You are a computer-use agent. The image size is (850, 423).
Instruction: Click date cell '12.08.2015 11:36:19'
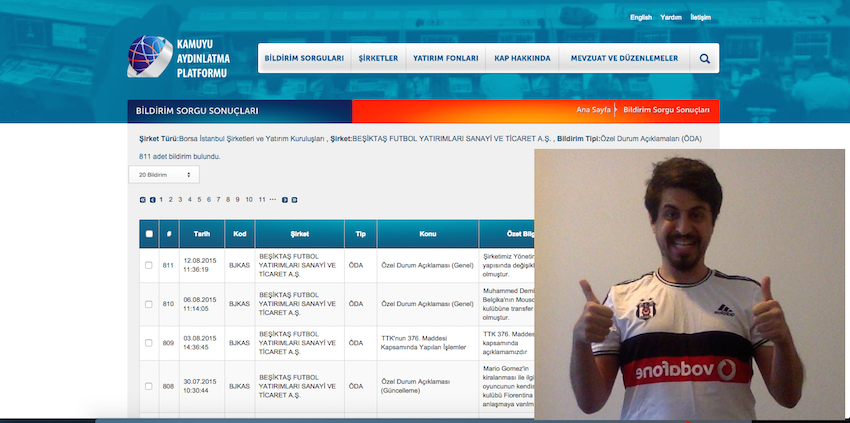pos(199,265)
